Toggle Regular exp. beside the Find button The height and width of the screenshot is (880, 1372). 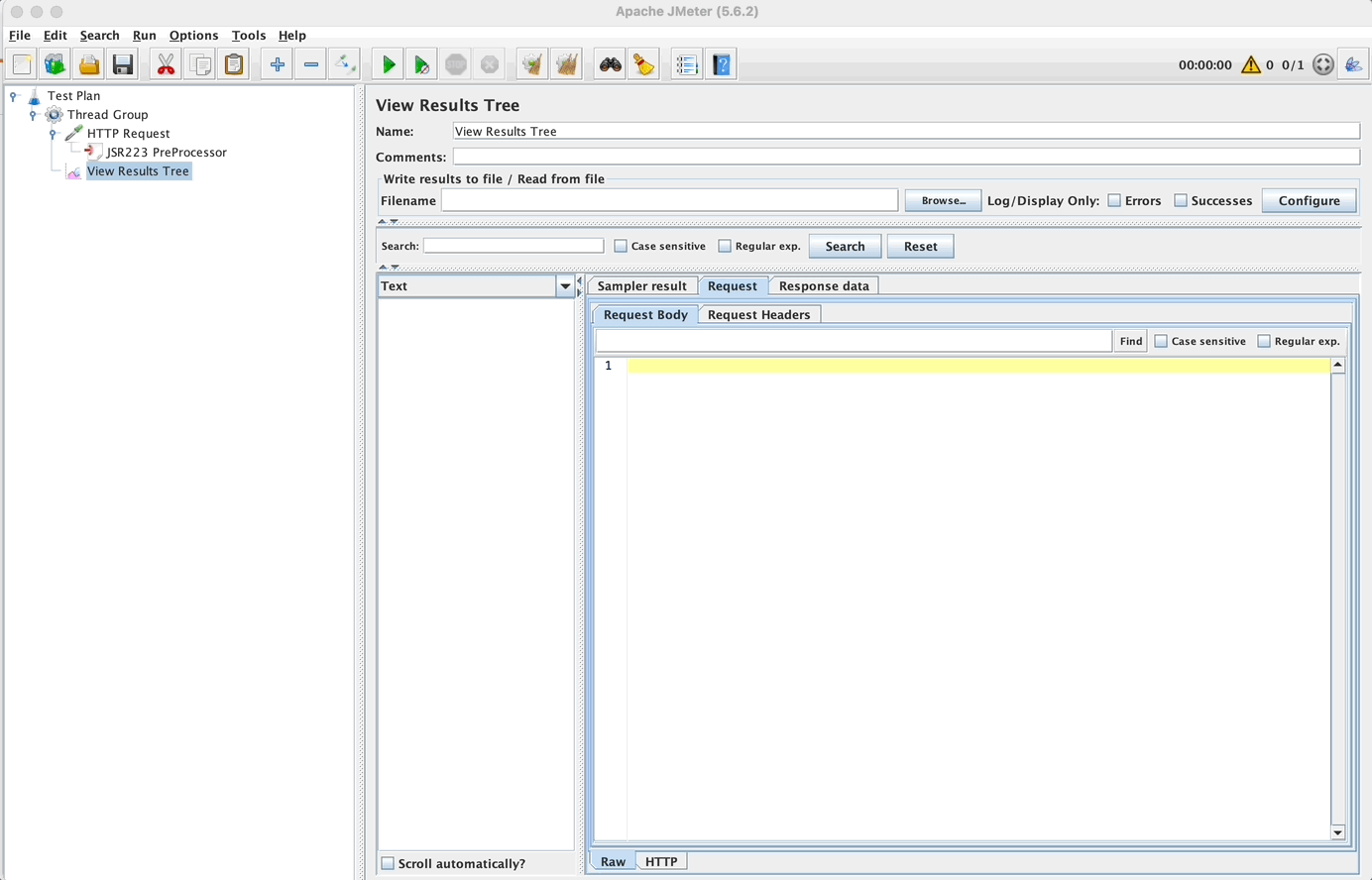point(1264,342)
